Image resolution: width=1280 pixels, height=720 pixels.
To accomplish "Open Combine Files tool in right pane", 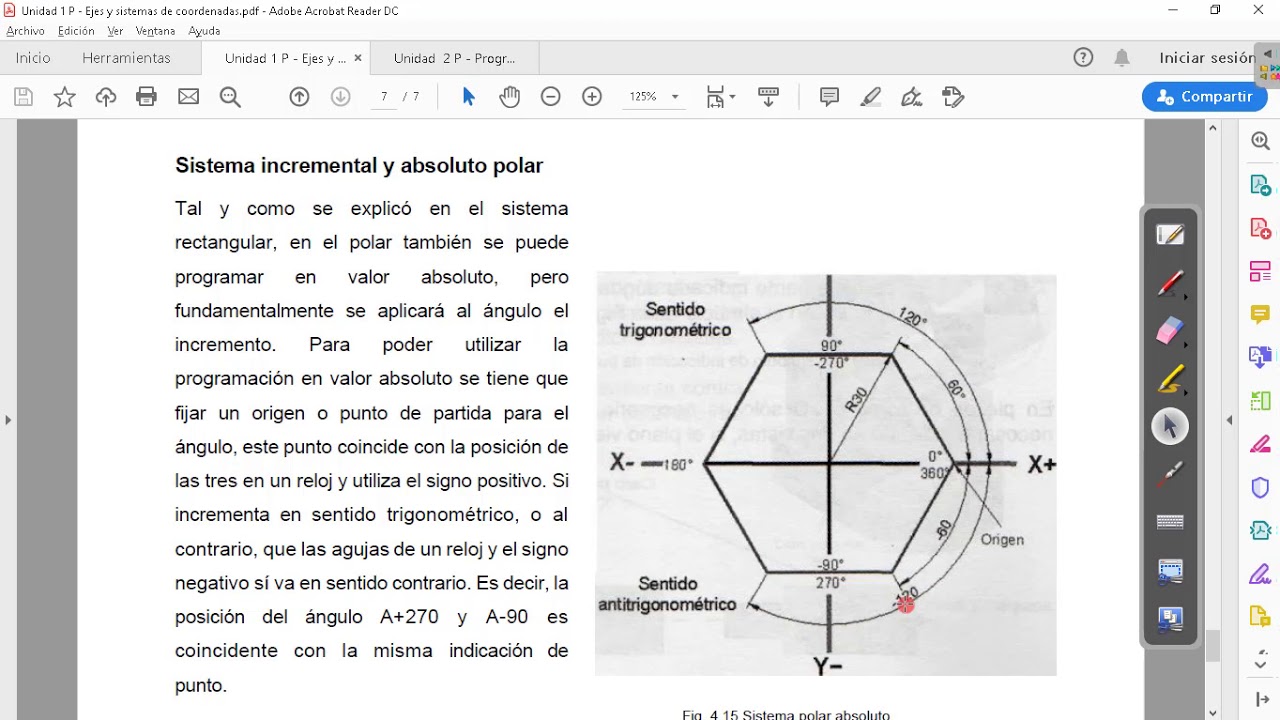I will [x=1260, y=357].
